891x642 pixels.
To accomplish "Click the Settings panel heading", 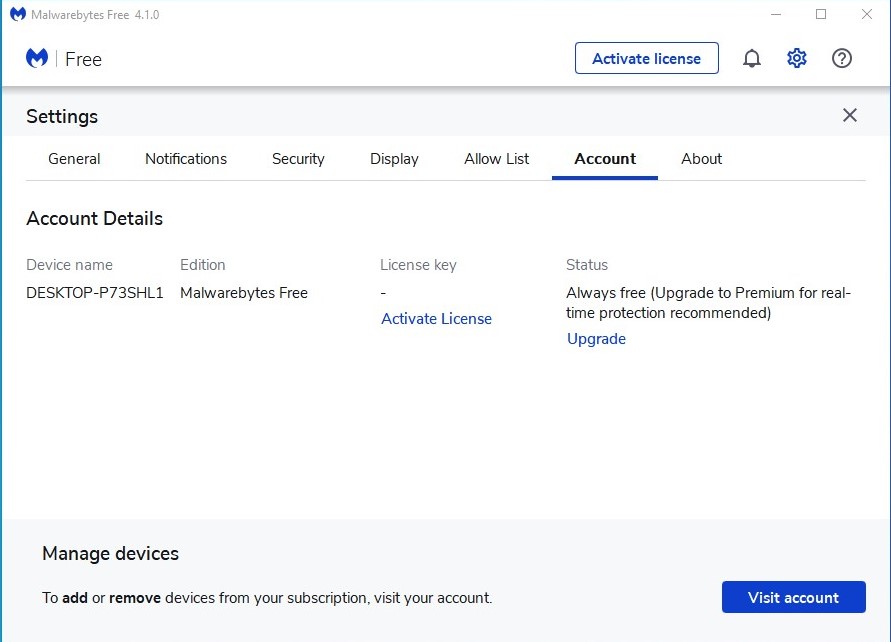I will pos(62,116).
